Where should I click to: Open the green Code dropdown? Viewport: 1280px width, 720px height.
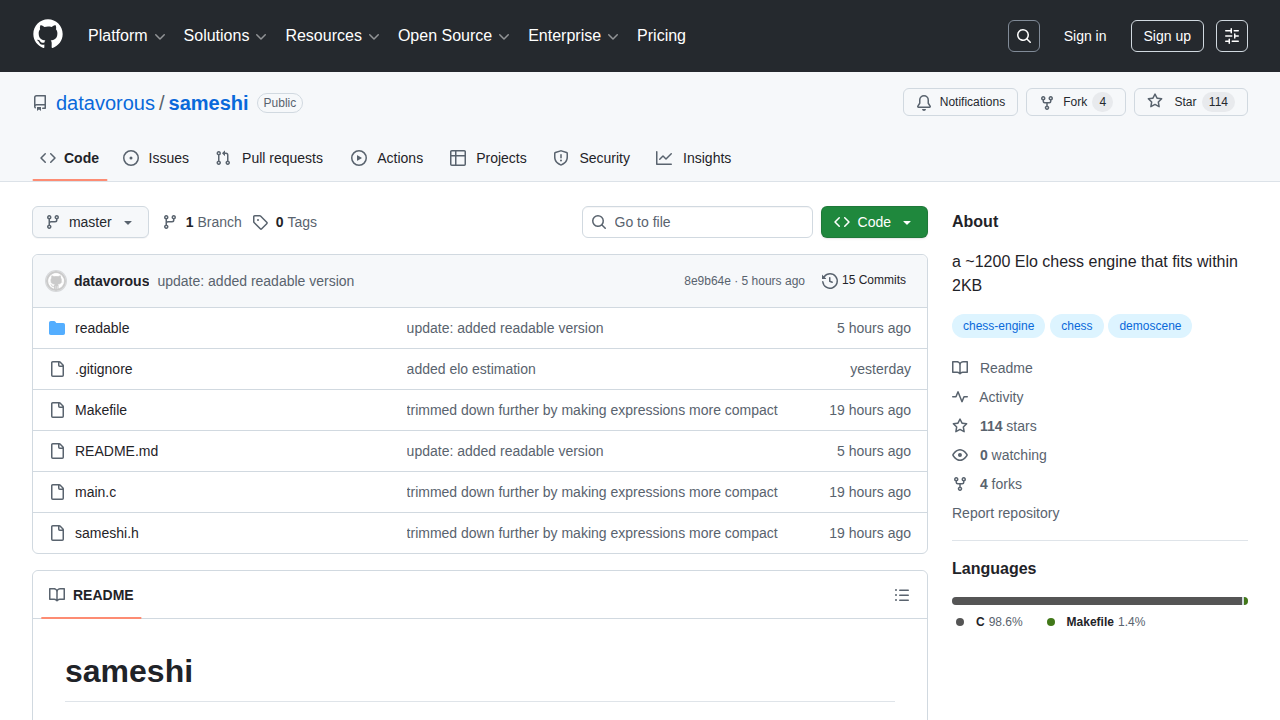pos(874,222)
